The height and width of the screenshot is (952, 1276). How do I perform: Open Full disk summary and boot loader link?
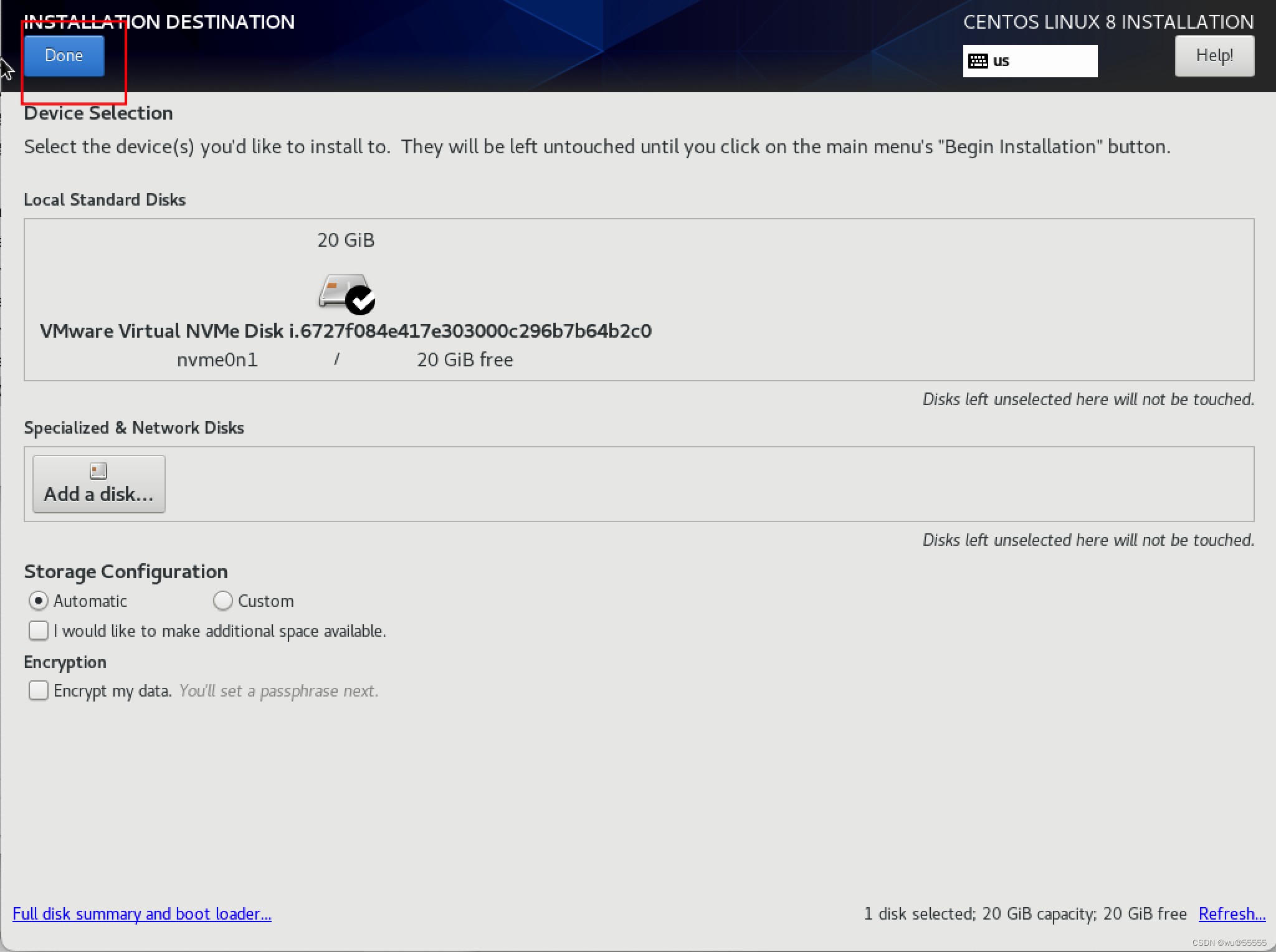click(x=142, y=914)
